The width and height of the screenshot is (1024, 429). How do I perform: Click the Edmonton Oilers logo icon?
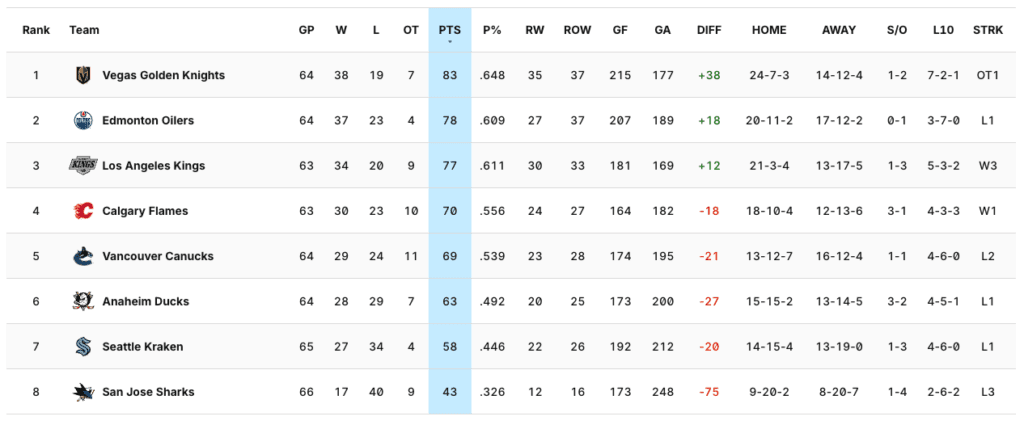83,120
